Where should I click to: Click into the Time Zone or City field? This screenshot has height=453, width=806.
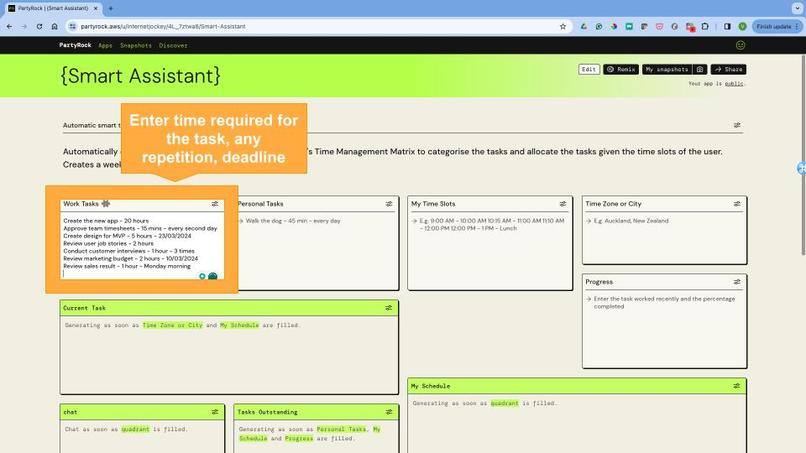pyautogui.click(x=664, y=239)
